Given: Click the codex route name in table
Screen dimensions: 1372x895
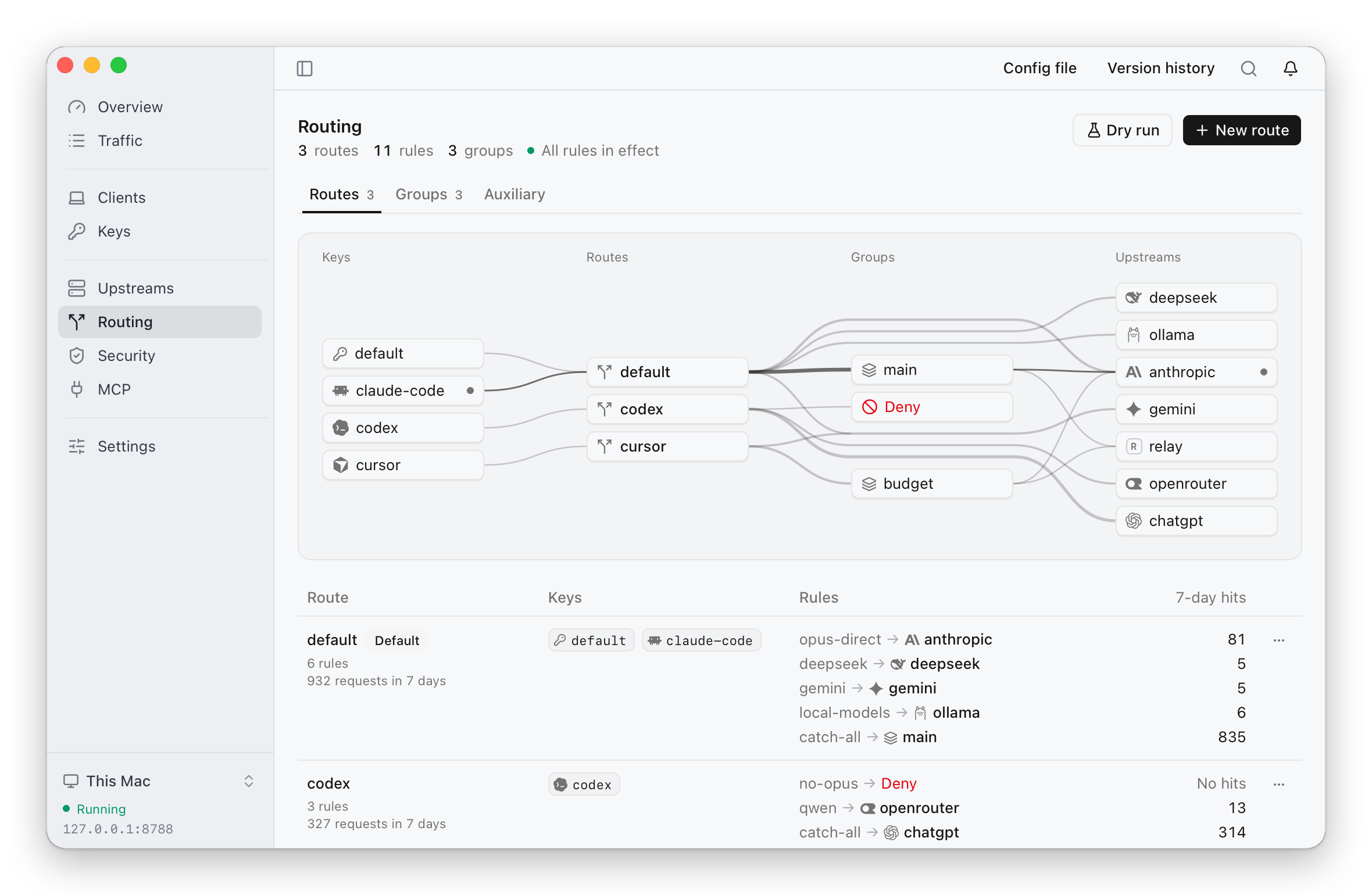Looking at the screenshot, I should tap(328, 783).
